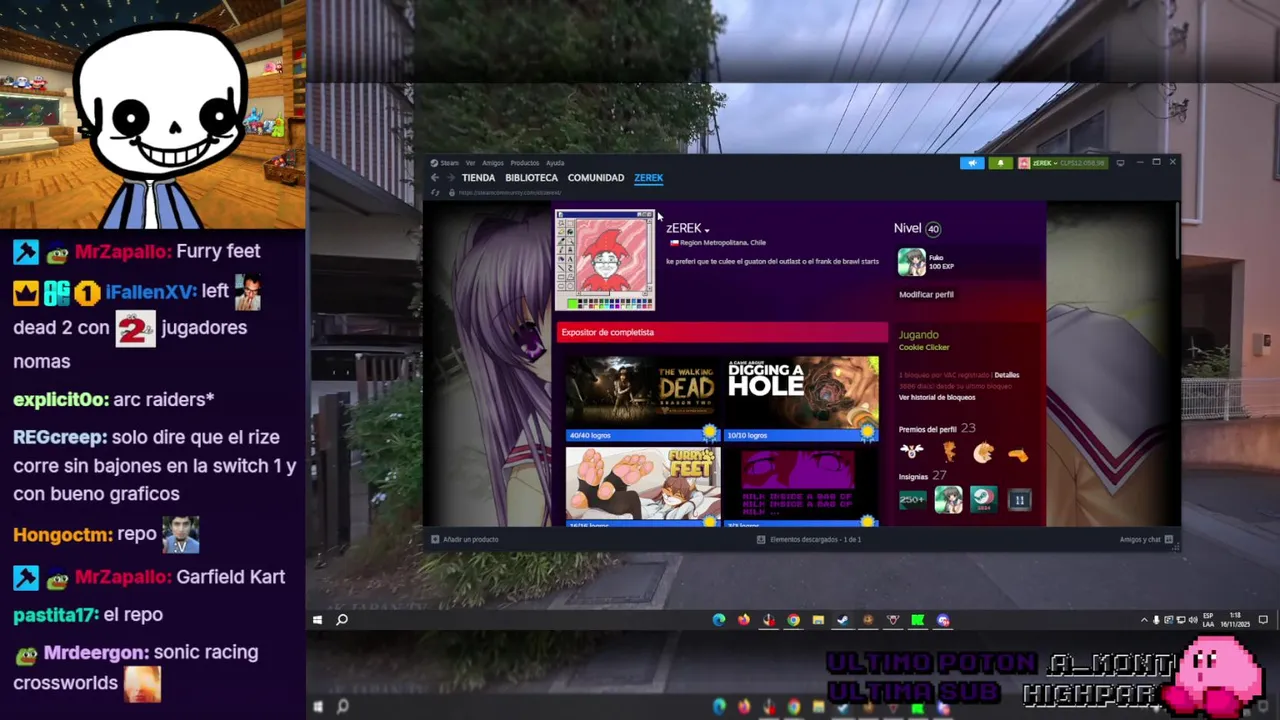Open the Windows Start menu
1280x720 pixels.
point(317,620)
